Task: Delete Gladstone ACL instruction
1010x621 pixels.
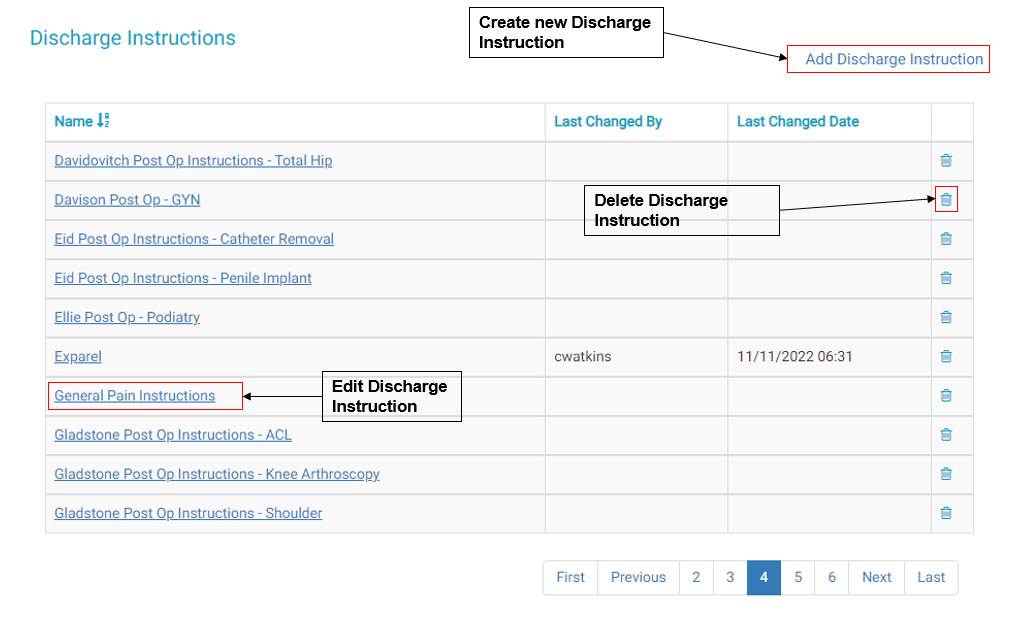Action: pyautogui.click(x=945, y=435)
